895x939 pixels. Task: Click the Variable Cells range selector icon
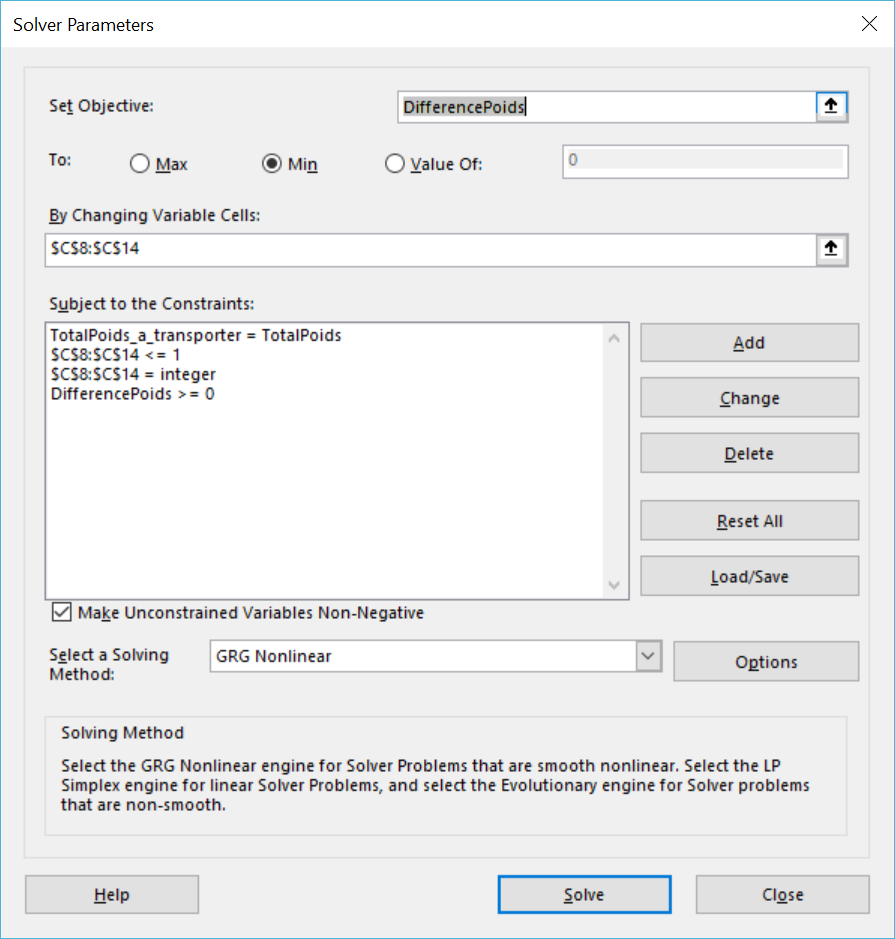pyautogui.click(x=831, y=250)
